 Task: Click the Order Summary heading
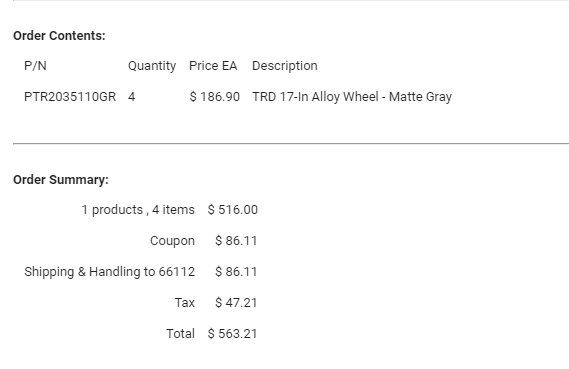coord(61,180)
